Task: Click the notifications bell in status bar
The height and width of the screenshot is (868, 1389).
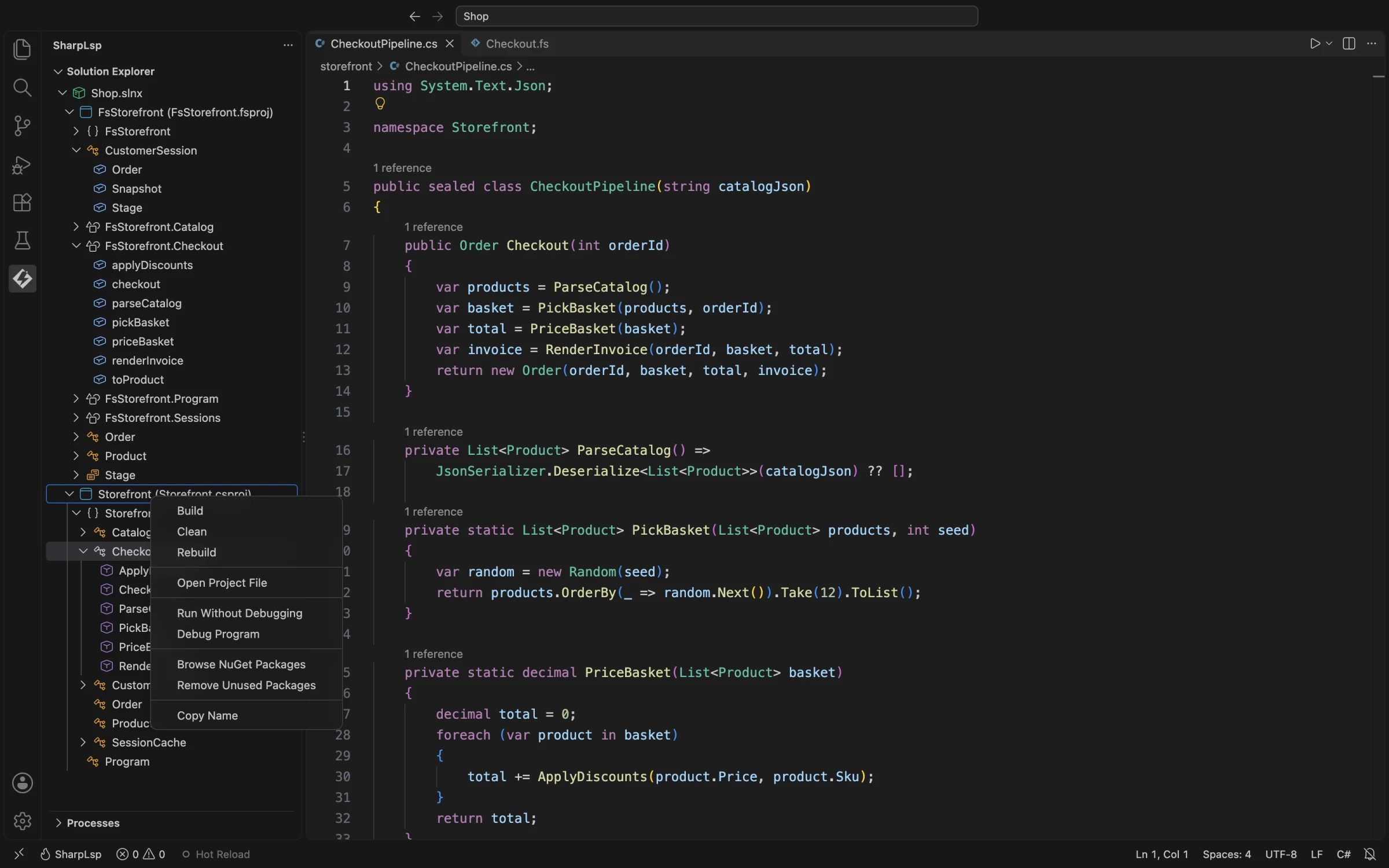Action: point(1369,854)
